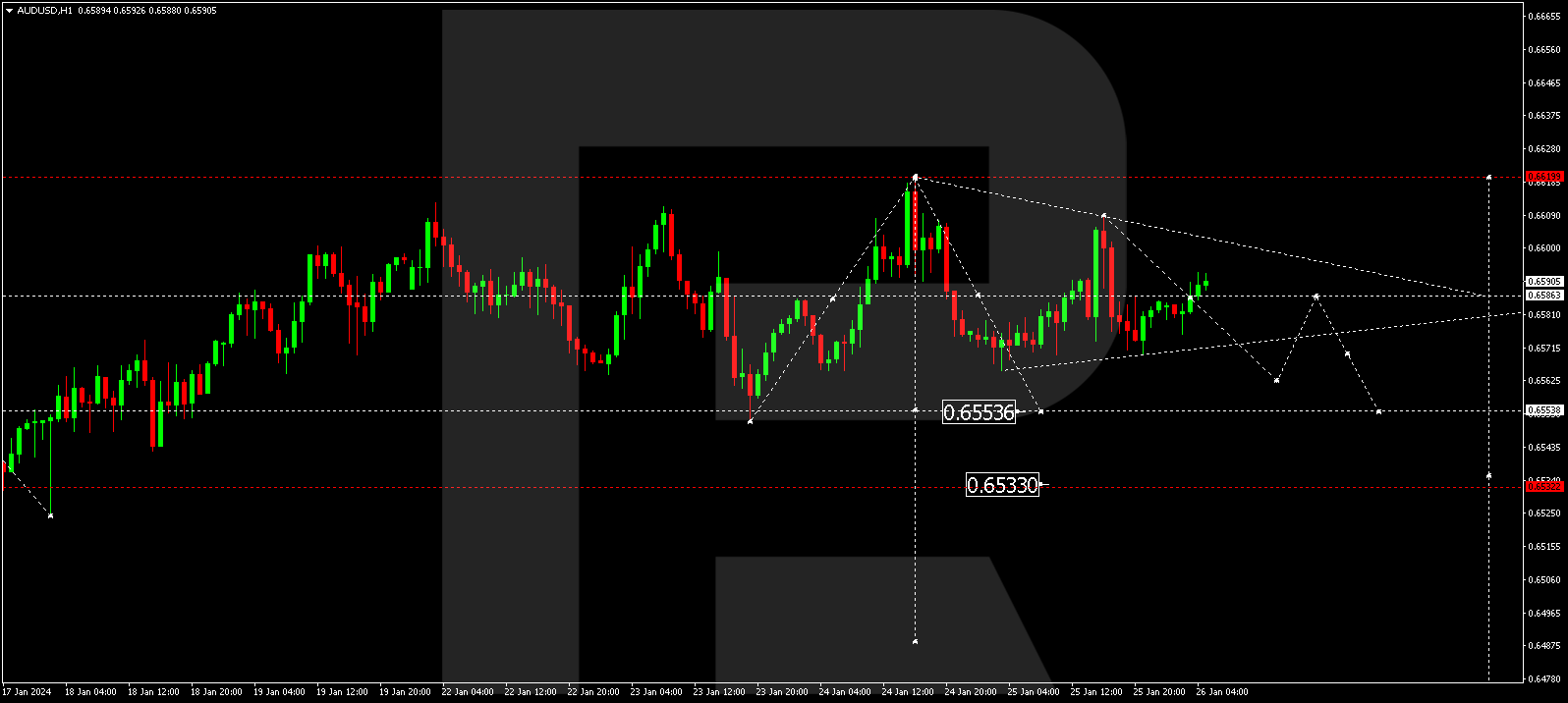Viewport: 1568px width, 703px height.
Task: Select the 0.65330 price label box
Action: 1002,485
